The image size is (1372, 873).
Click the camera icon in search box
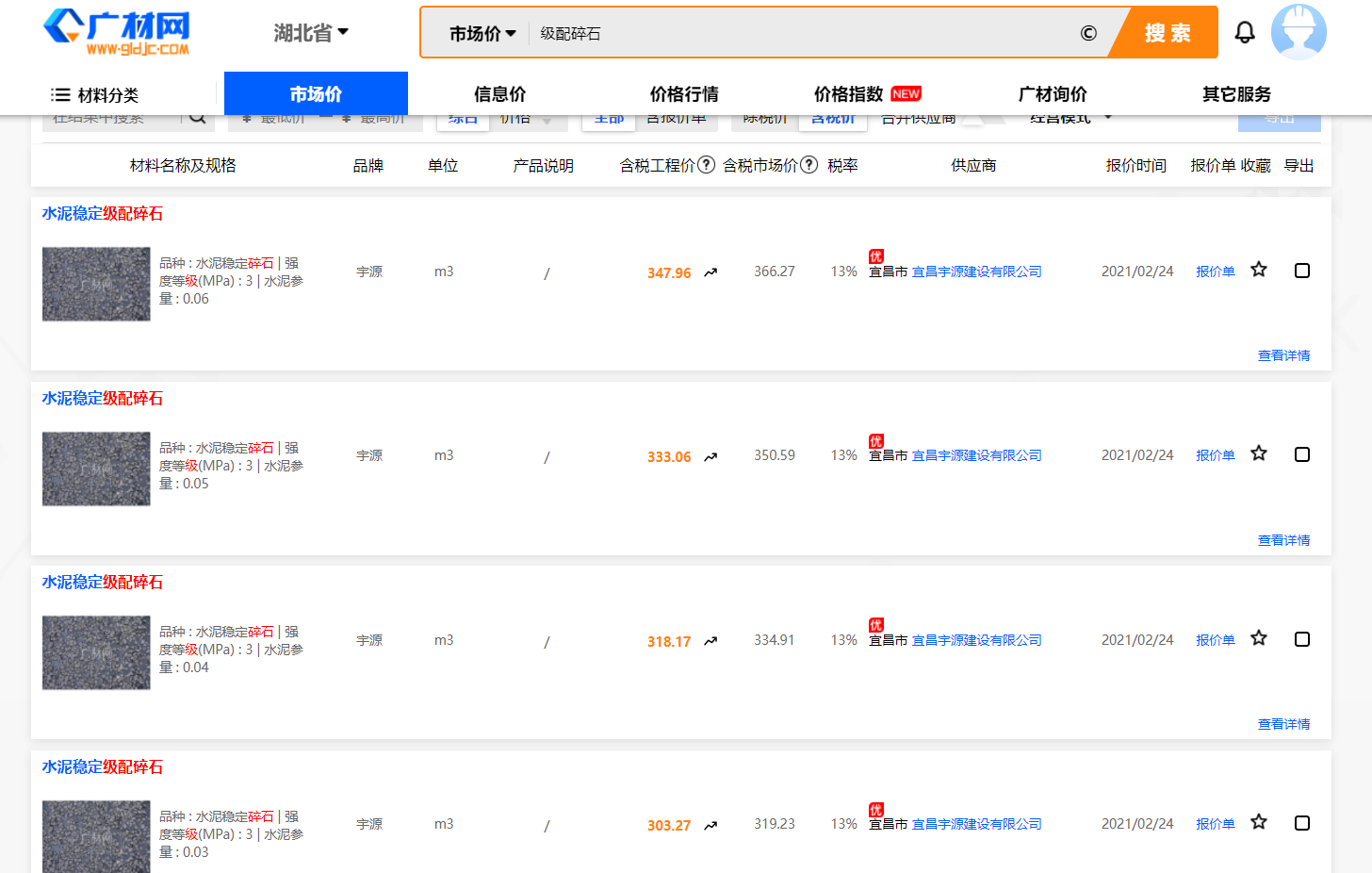[x=1088, y=33]
